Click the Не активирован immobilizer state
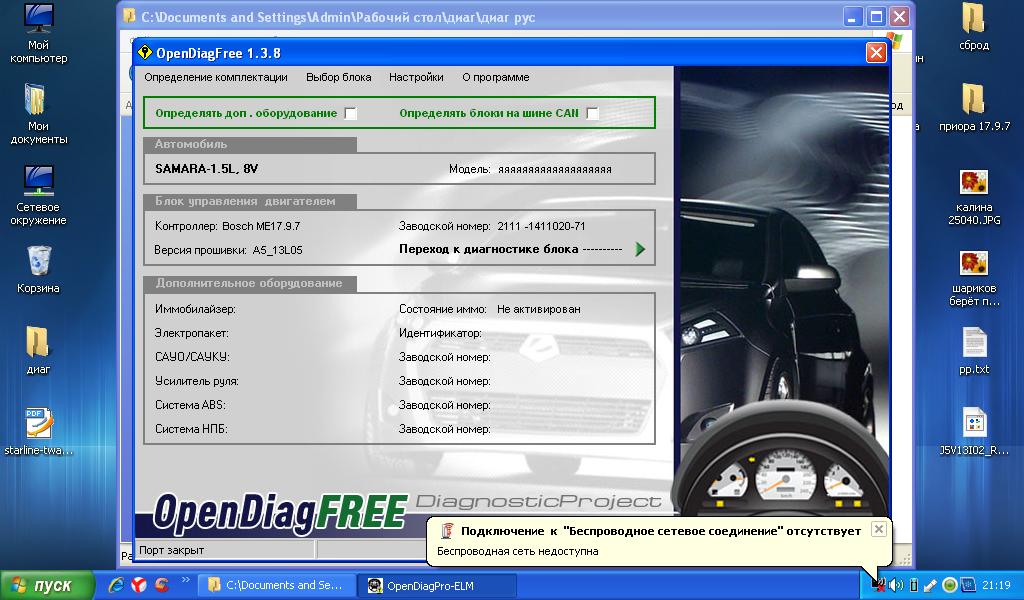The height and width of the screenshot is (600, 1024). point(539,309)
